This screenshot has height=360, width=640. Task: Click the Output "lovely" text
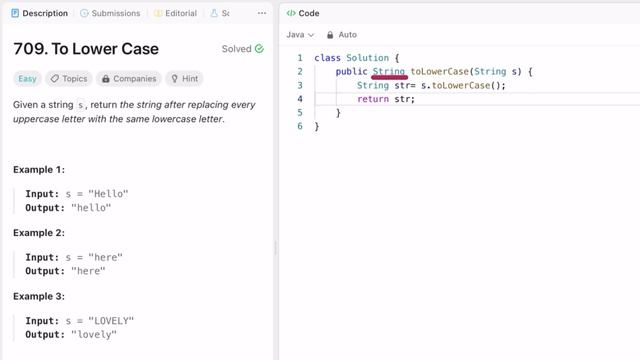71,335
